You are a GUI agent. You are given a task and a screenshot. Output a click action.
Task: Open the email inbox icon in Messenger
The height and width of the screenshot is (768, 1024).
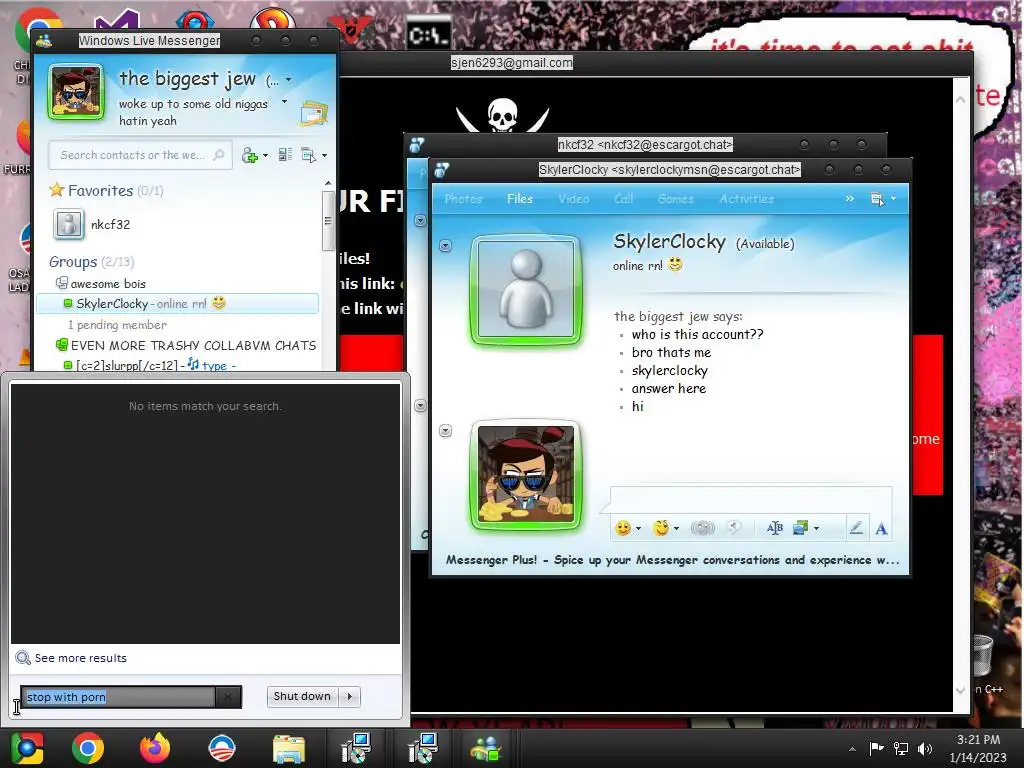click(313, 113)
